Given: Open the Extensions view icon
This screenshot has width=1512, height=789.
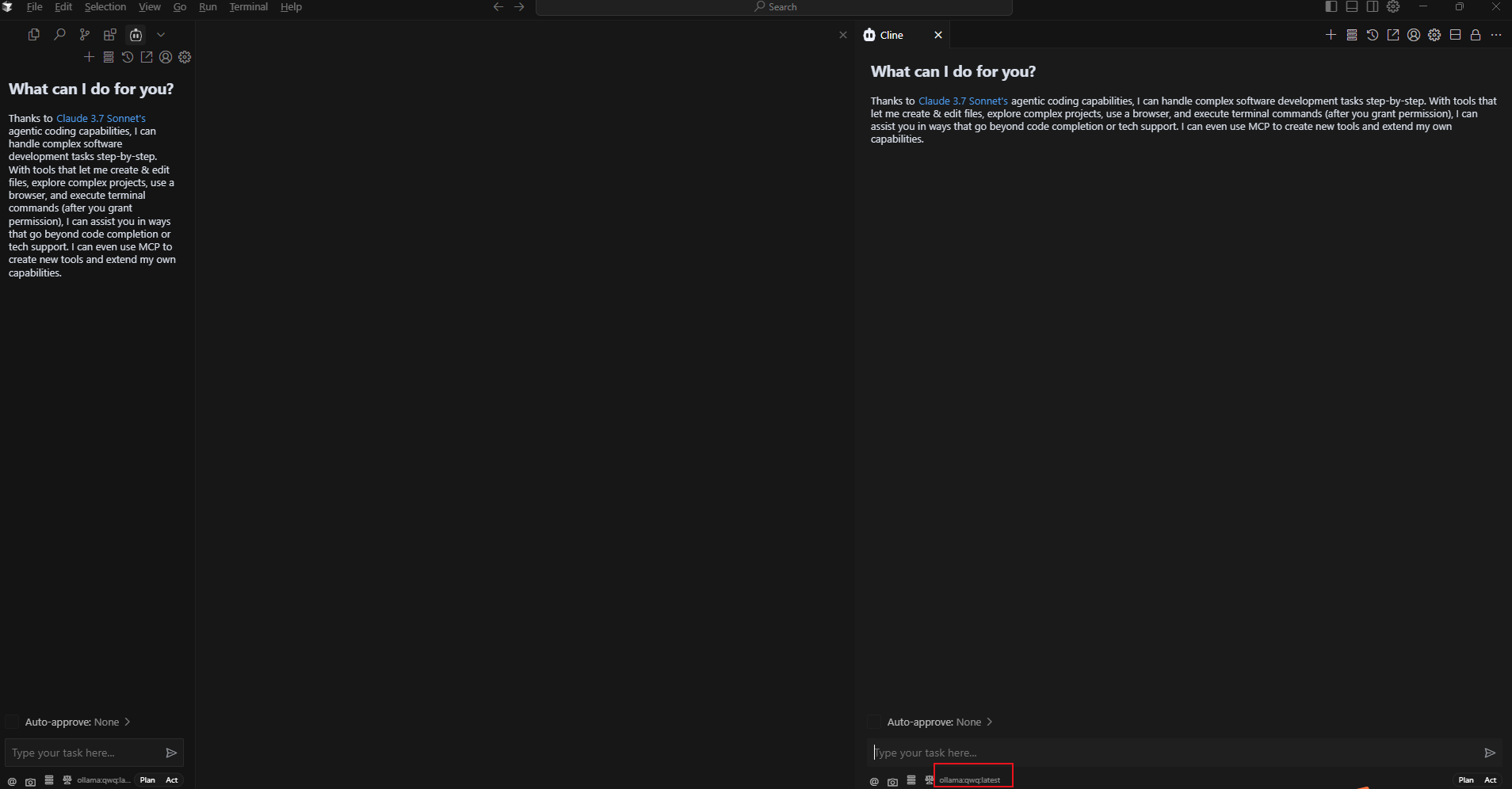Looking at the screenshot, I should (x=110, y=35).
